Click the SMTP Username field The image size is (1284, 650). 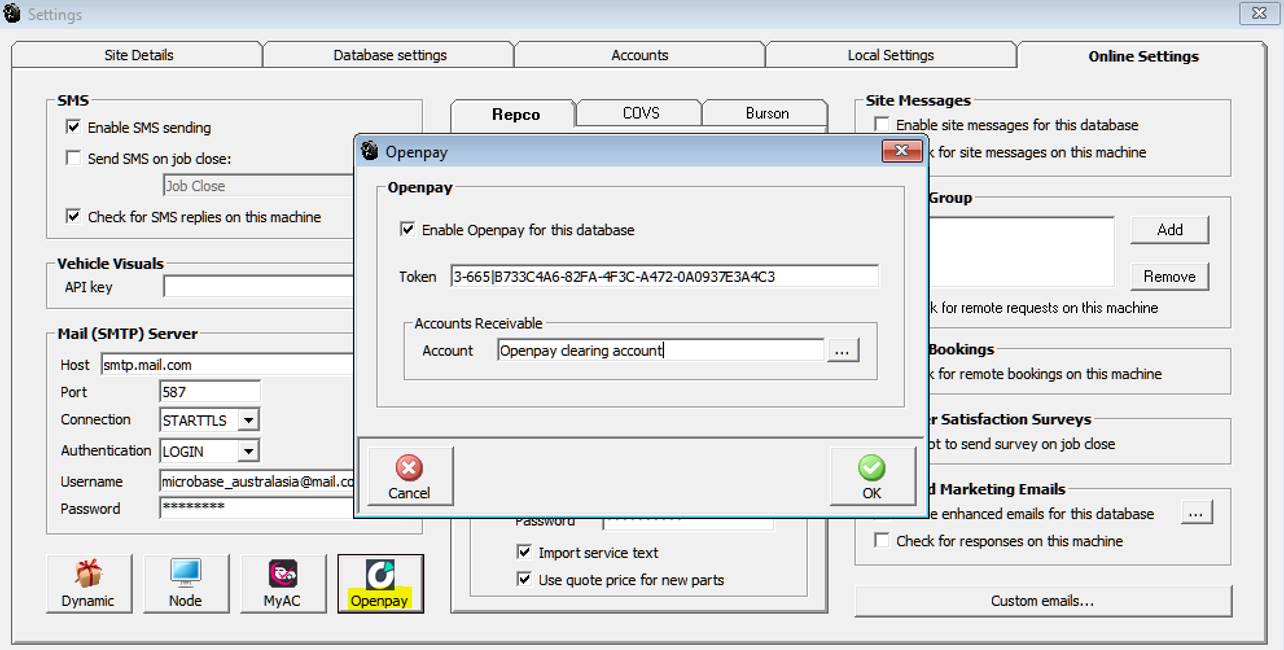click(257, 481)
